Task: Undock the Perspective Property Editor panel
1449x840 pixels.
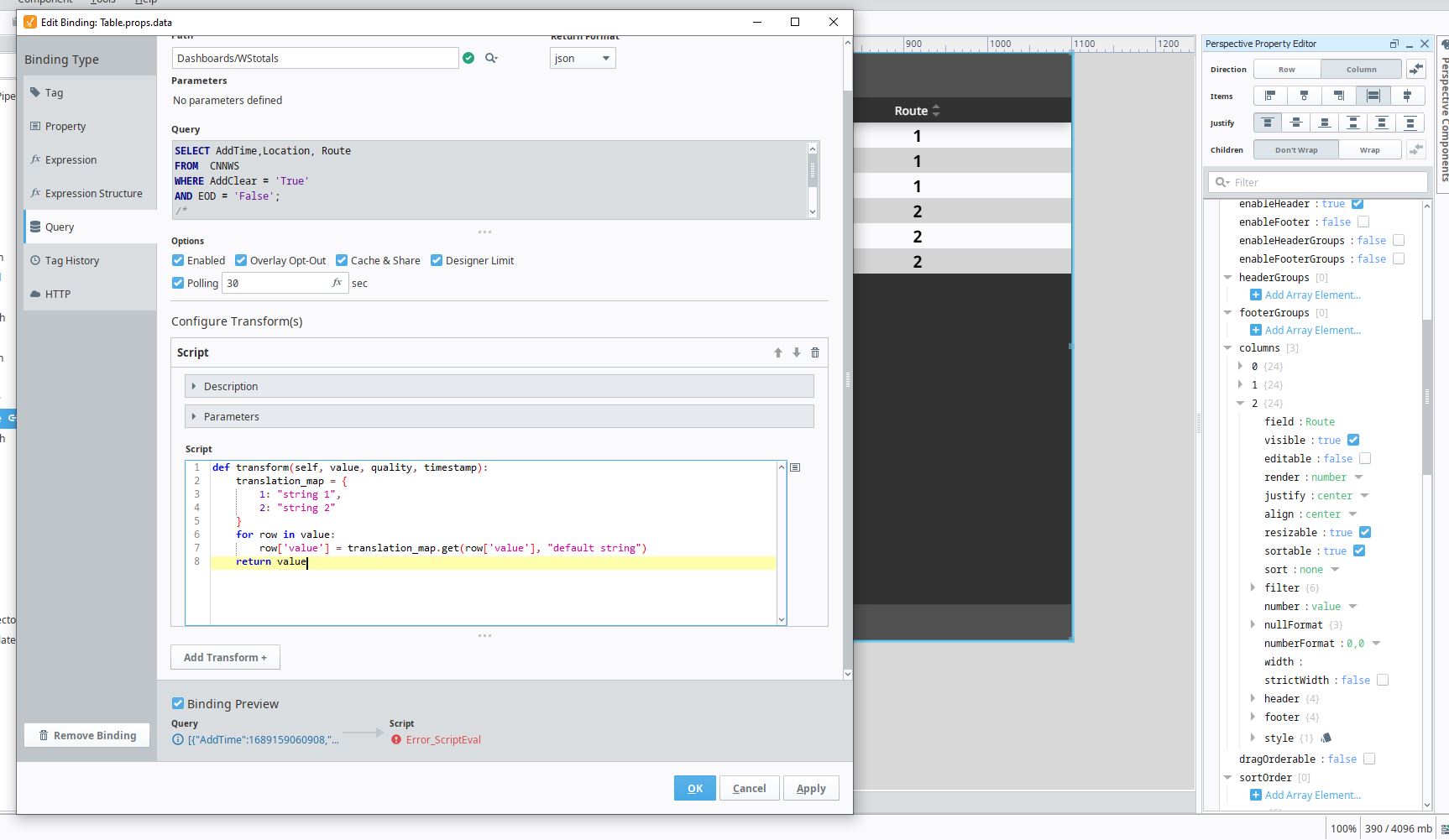Action: point(1394,44)
